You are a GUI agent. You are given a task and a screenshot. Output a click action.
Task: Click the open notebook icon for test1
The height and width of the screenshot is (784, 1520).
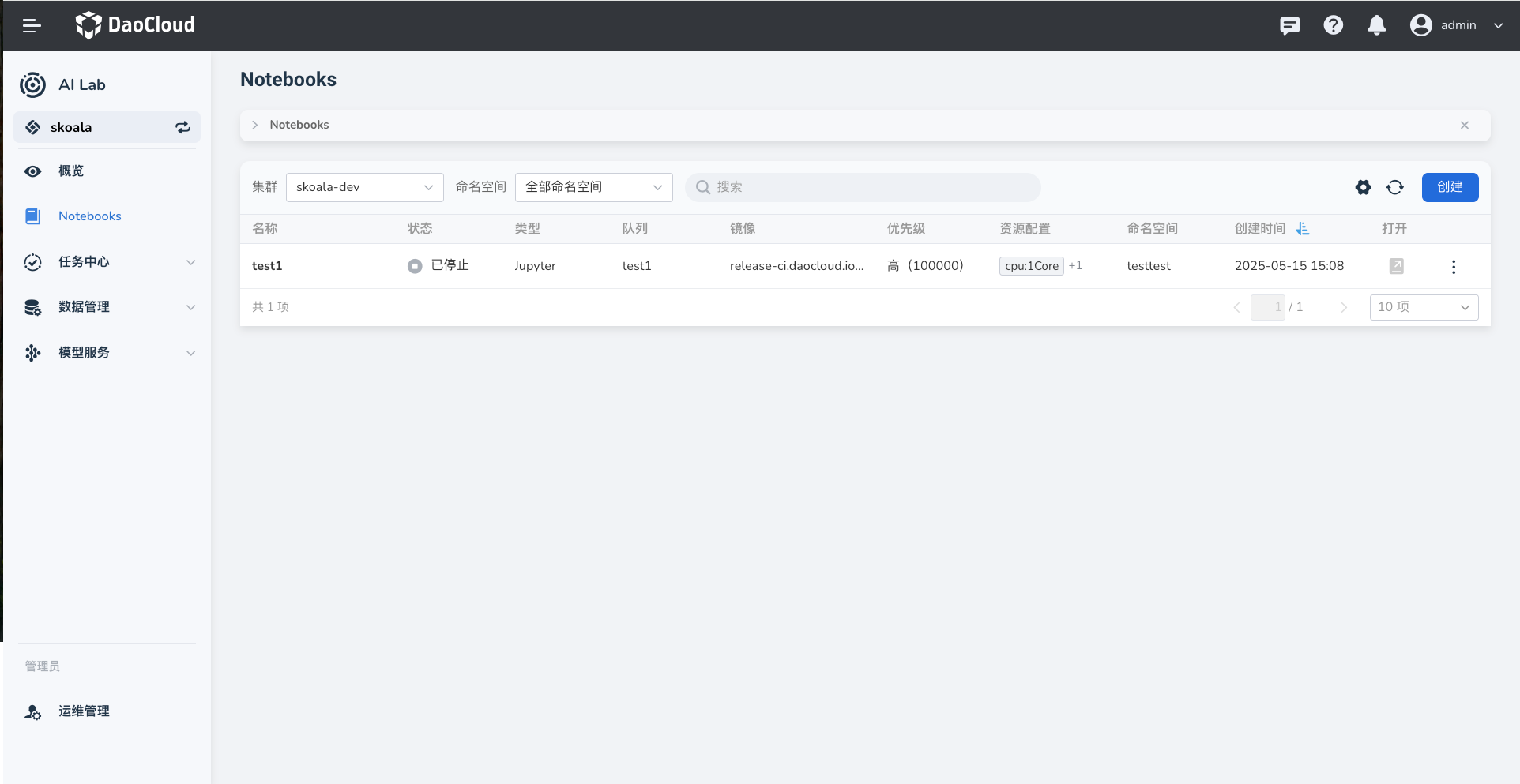point(1396,267)
